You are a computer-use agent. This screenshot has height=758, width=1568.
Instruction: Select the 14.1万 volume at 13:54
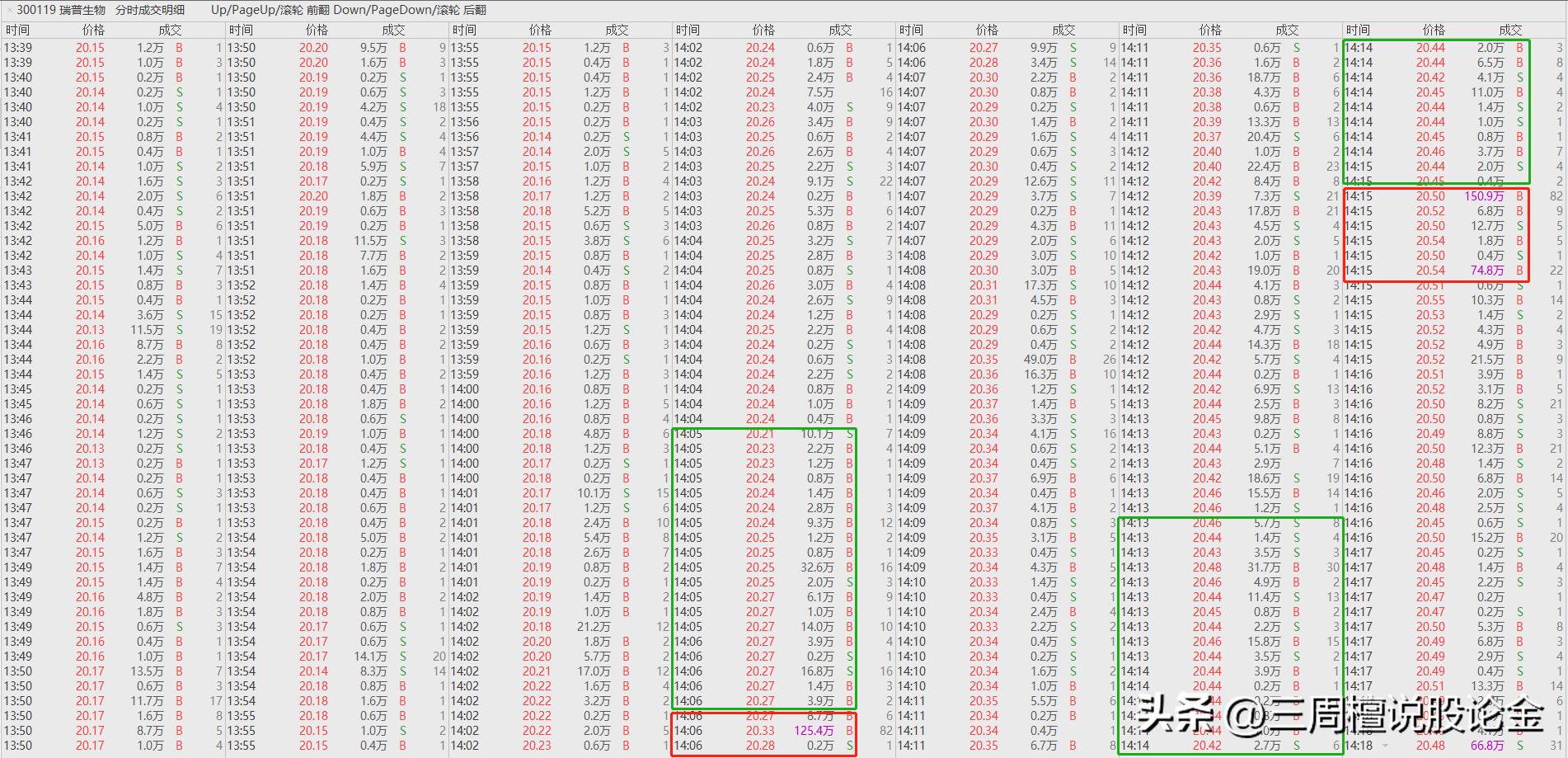pos(370,657)
